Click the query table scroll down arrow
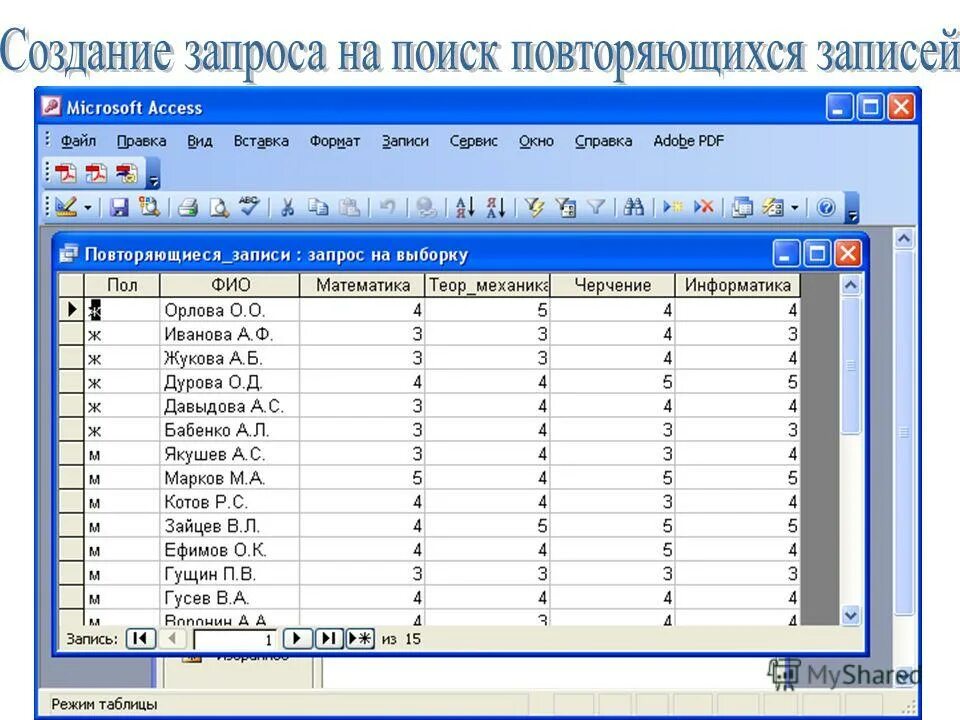 coord(851,615)
